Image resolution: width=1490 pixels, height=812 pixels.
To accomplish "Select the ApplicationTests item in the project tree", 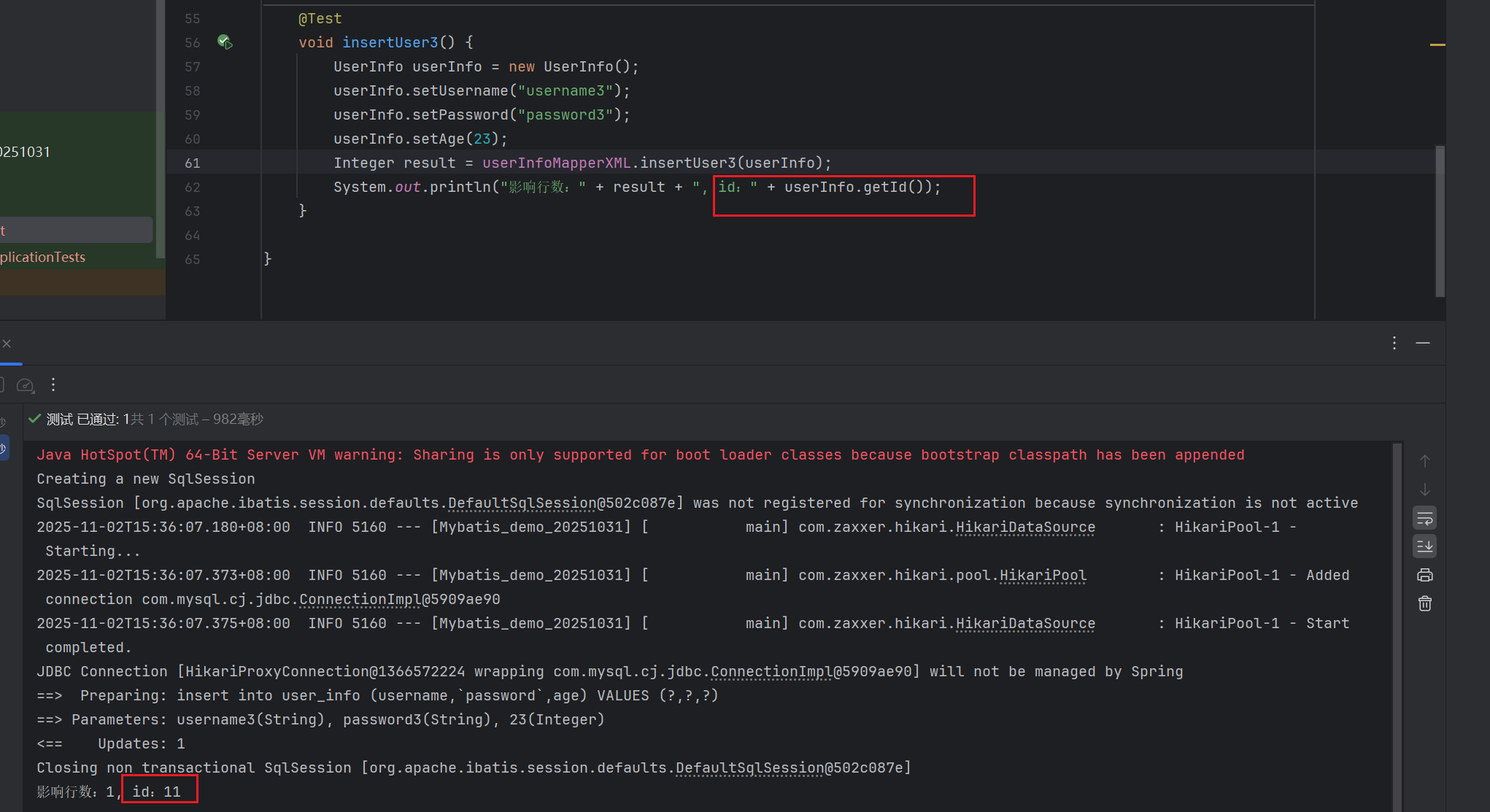I will pyautogui.click(x=43, y=257).
